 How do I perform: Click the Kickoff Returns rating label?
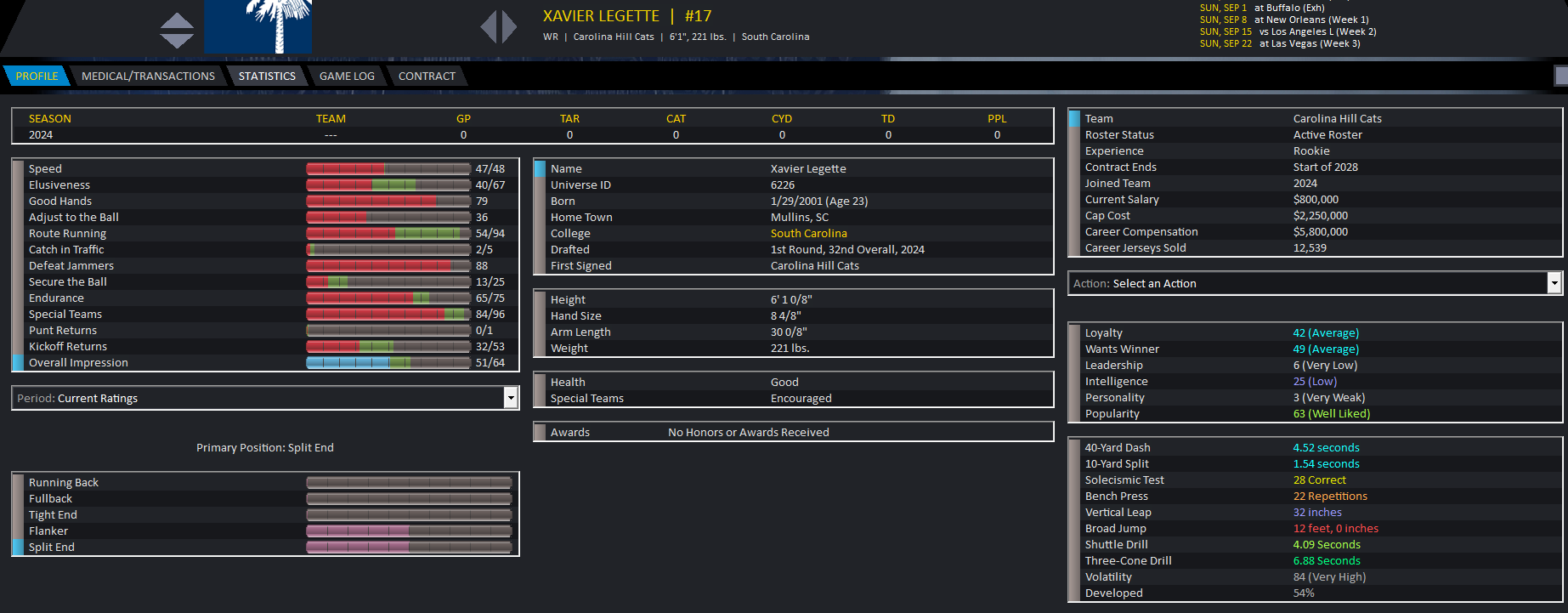click(68, 346)
